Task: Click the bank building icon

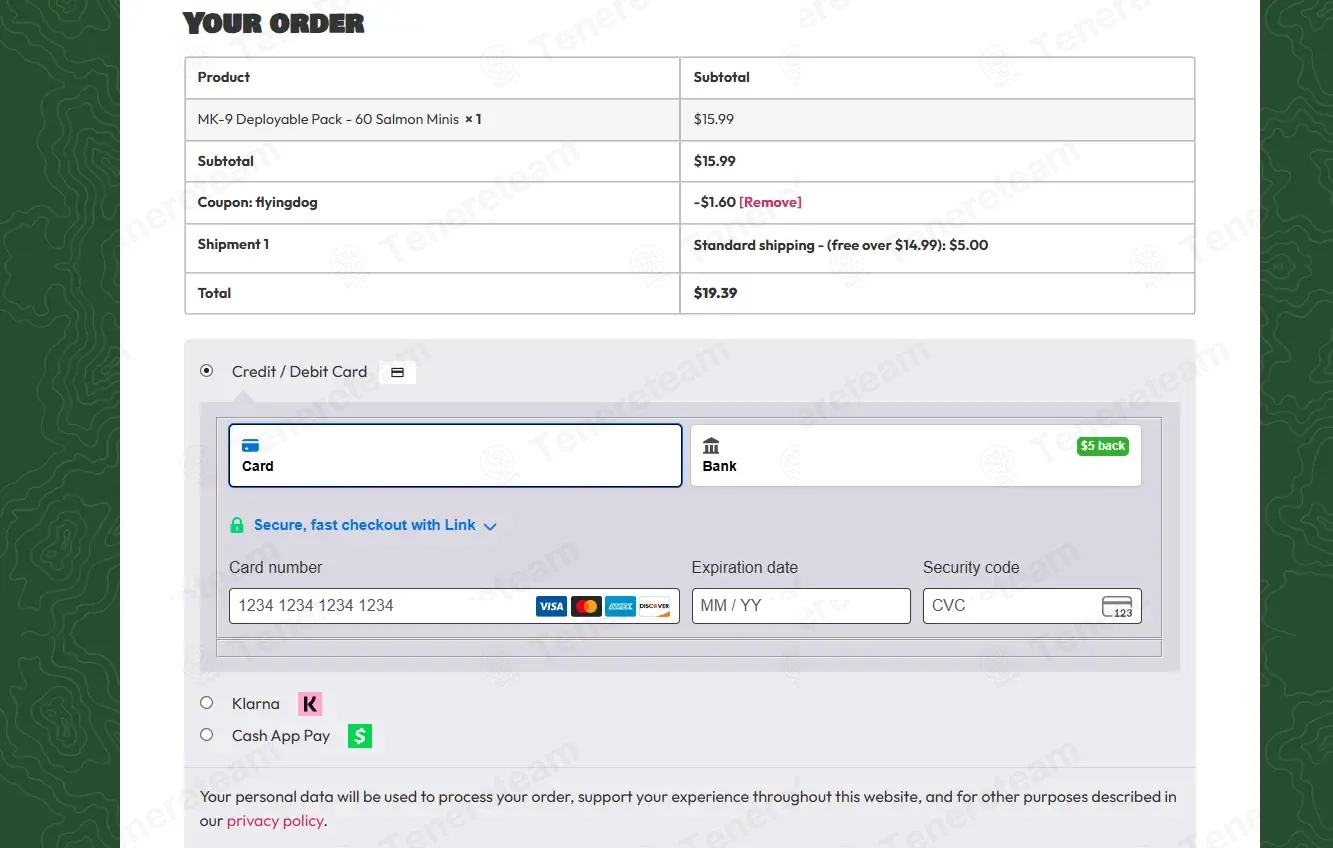Action: point(711,446)
